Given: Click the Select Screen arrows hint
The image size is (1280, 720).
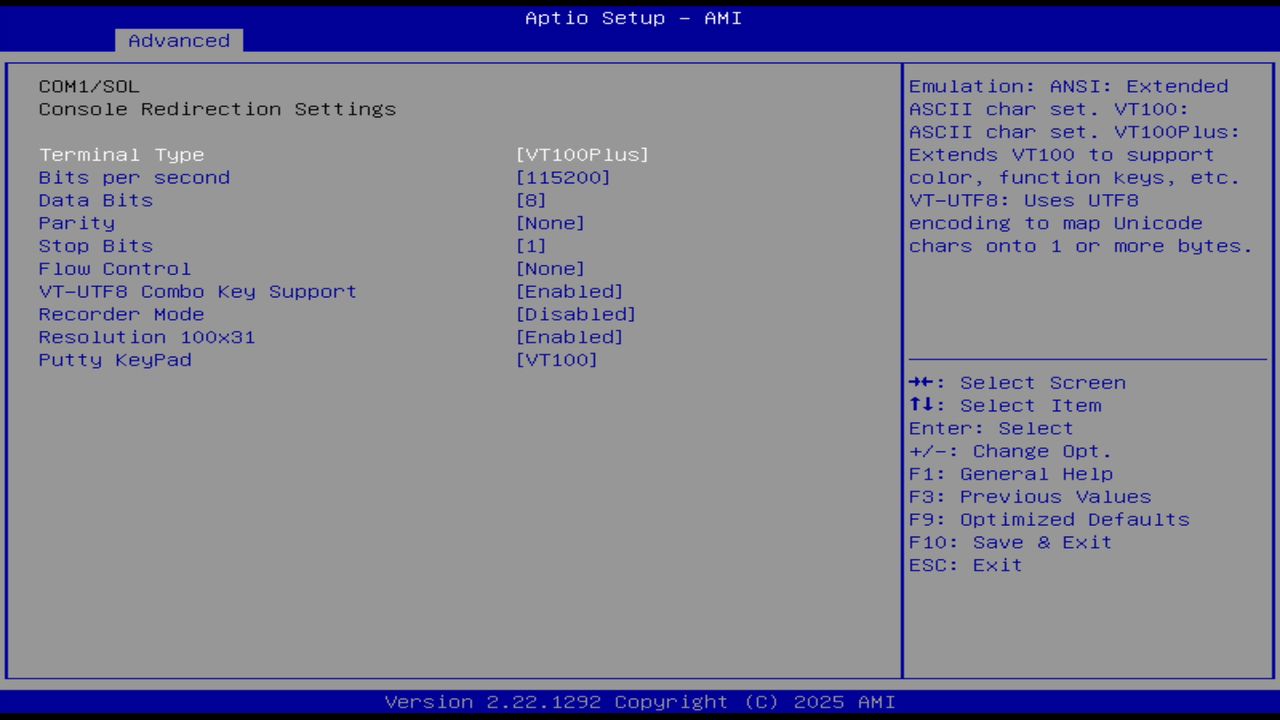Looking at the screenshot, I should point(1017,383).
